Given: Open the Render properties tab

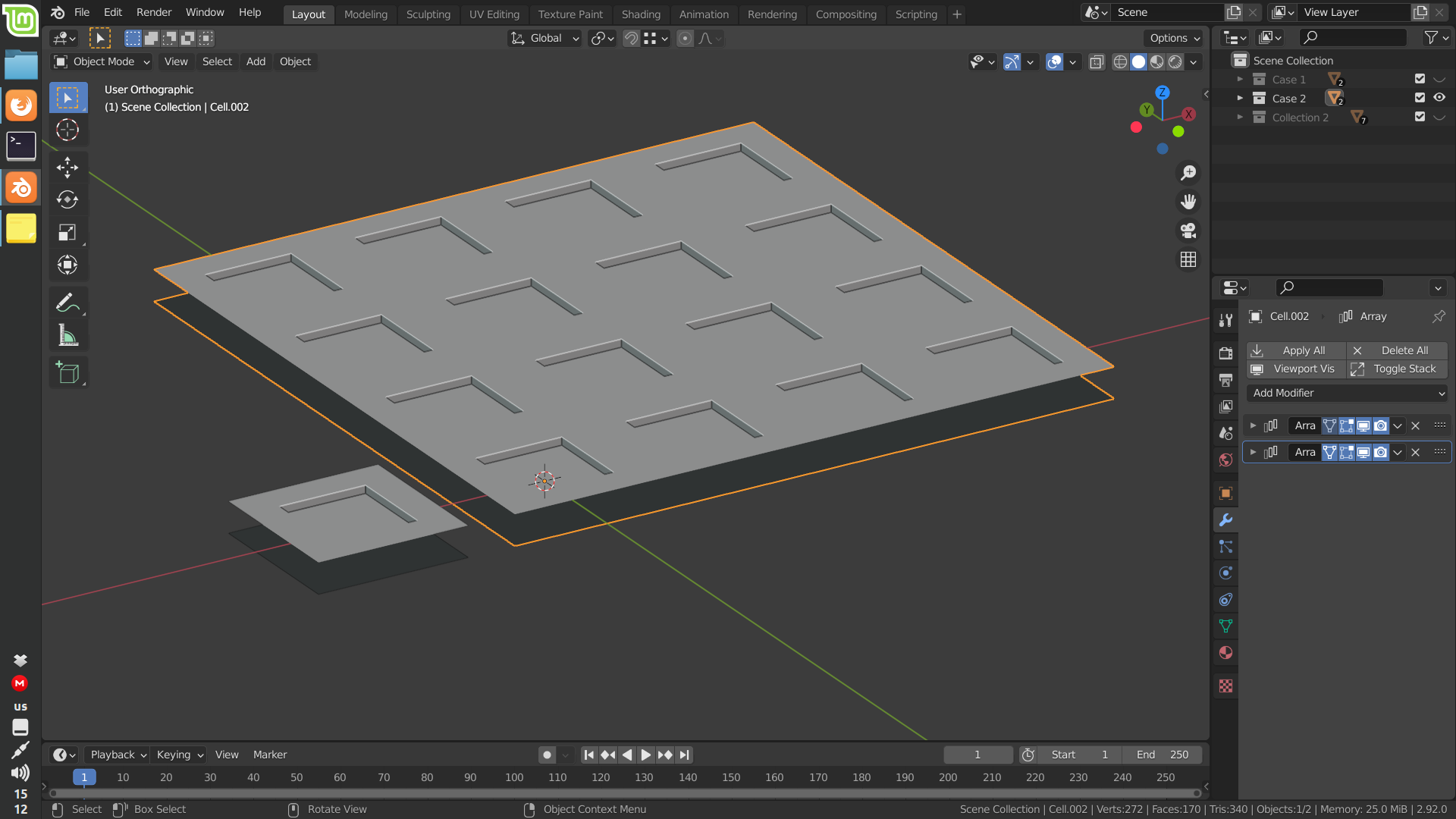Looking at the screenshot, I should click(x=1225, y=353).
